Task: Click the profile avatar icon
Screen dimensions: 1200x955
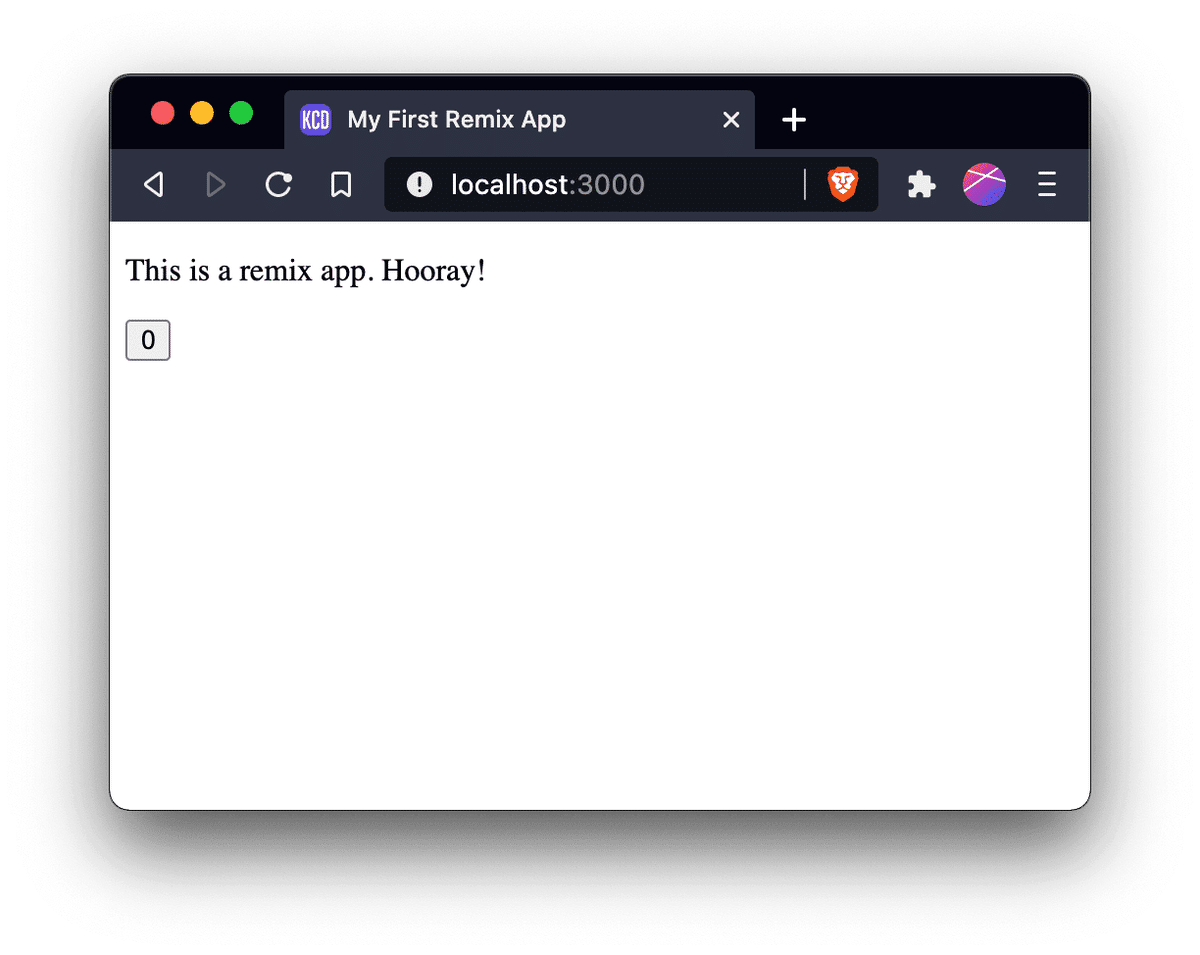Action: [984, 184]
